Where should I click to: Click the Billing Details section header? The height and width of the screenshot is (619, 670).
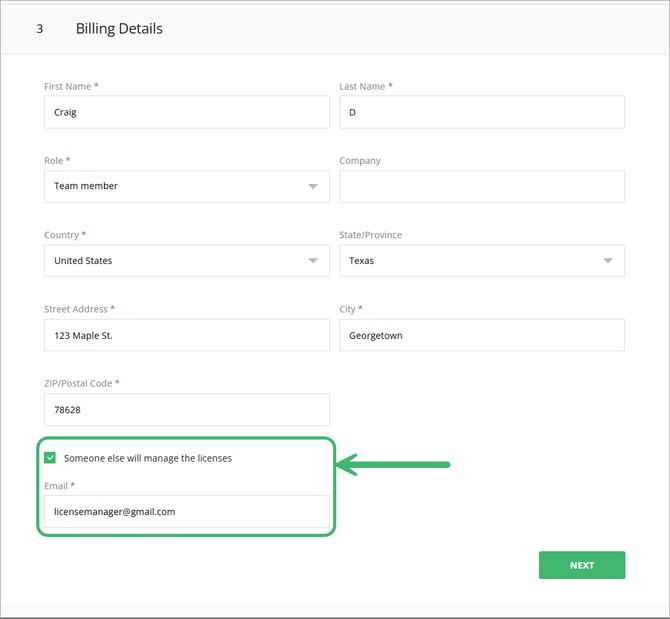click(x=119, y=29)
